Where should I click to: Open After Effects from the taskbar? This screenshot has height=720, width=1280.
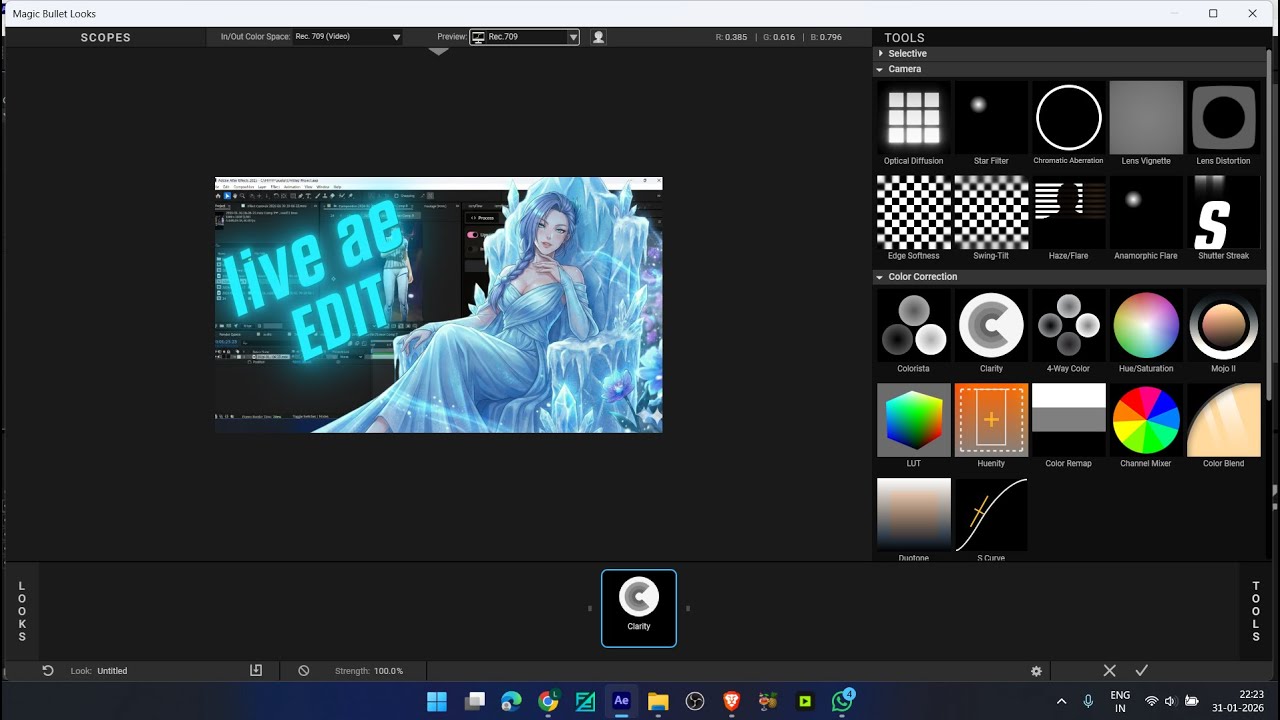[x=621, y=702]
